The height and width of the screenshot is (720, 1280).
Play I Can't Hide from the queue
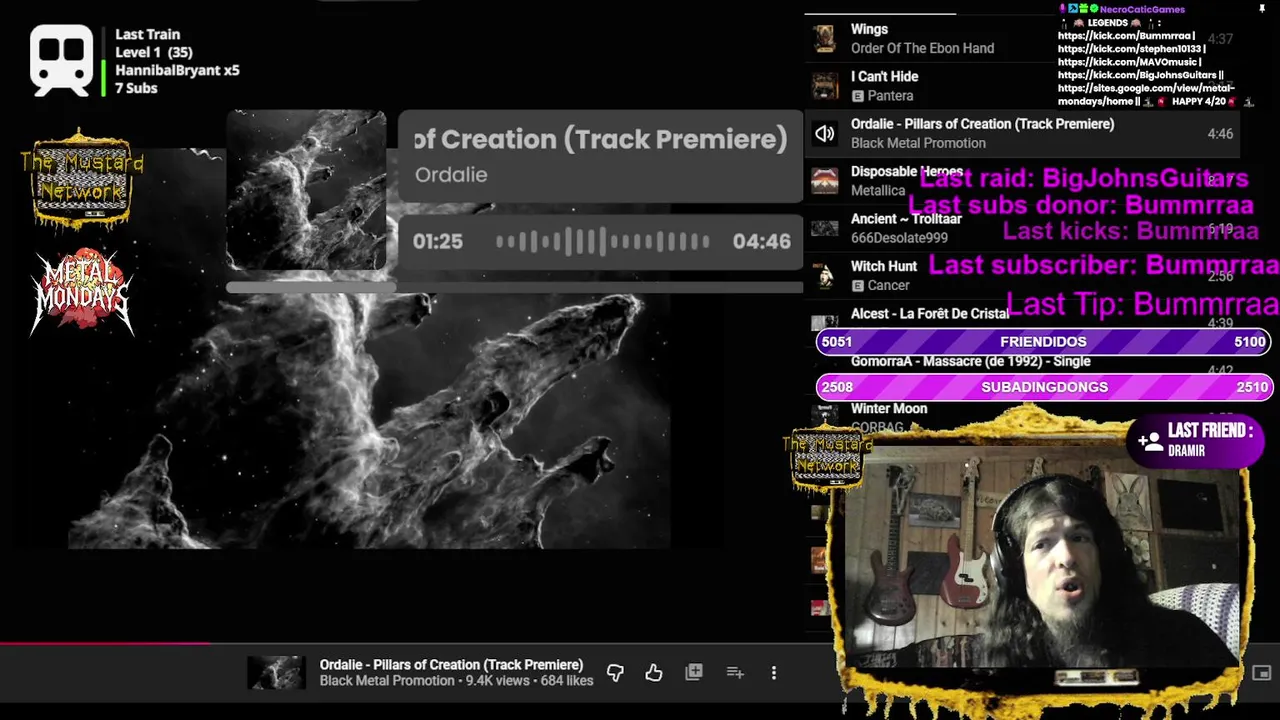(884, 76)
